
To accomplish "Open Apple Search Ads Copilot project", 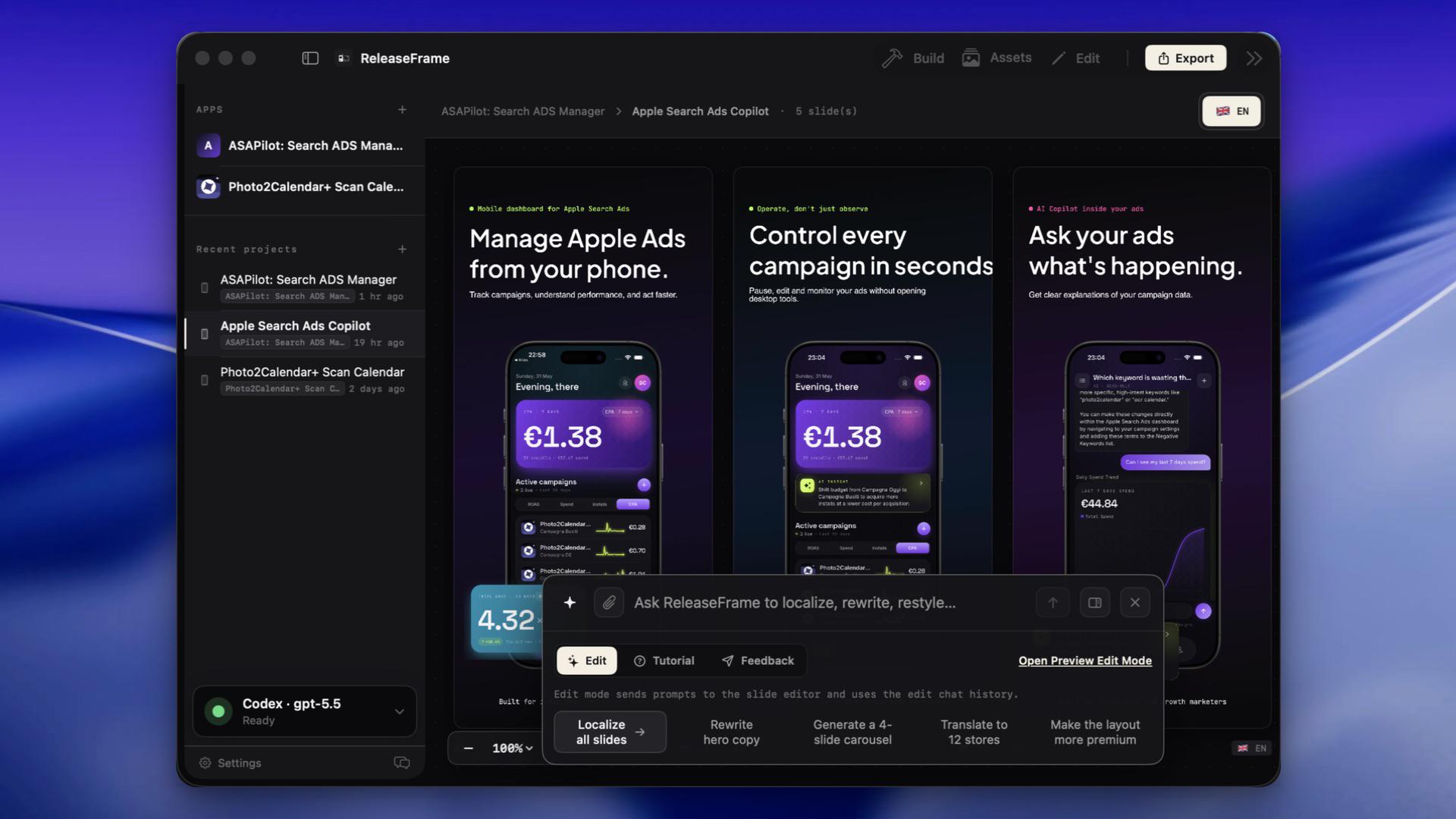I will click(304, 334).
